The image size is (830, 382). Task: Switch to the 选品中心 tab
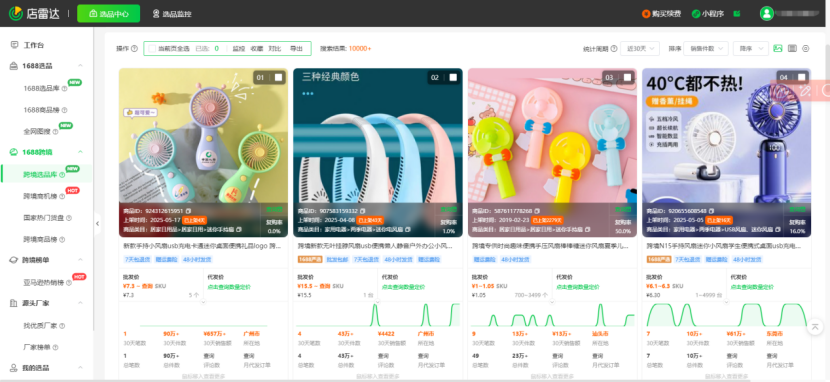[109, 14]
